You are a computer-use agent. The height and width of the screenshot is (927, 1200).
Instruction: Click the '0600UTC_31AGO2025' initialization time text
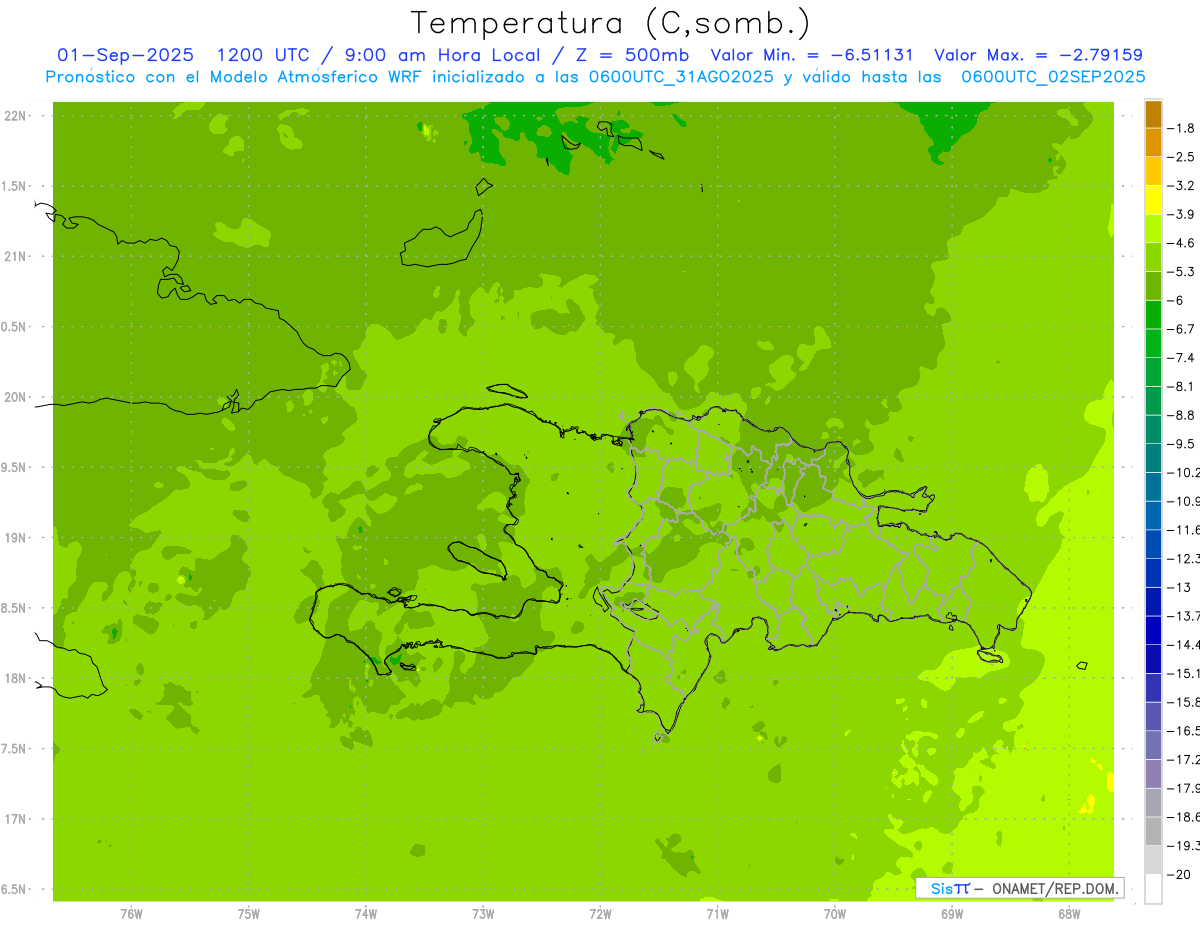(682, 77)
